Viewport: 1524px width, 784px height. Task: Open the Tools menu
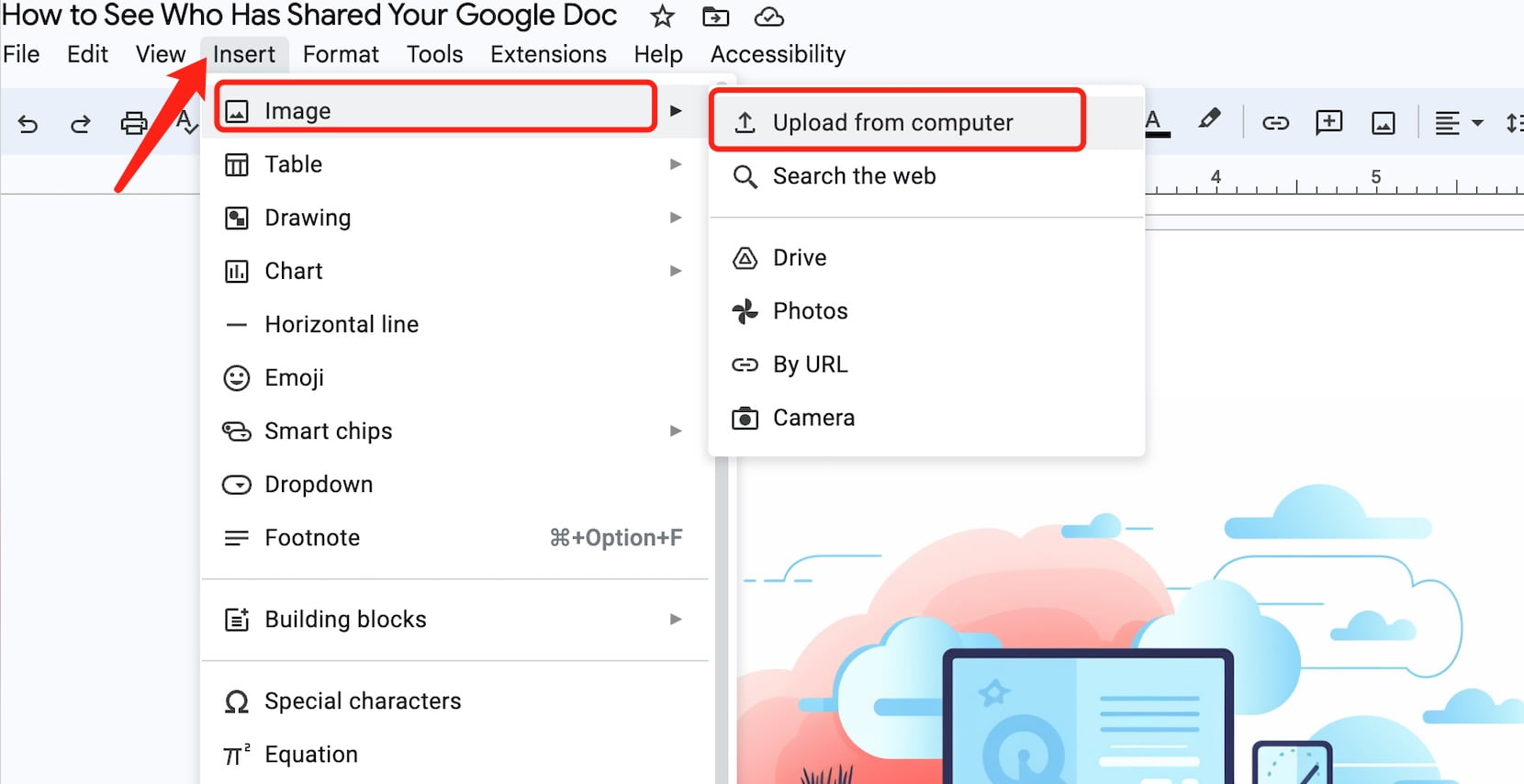click(x=434, y=54)
